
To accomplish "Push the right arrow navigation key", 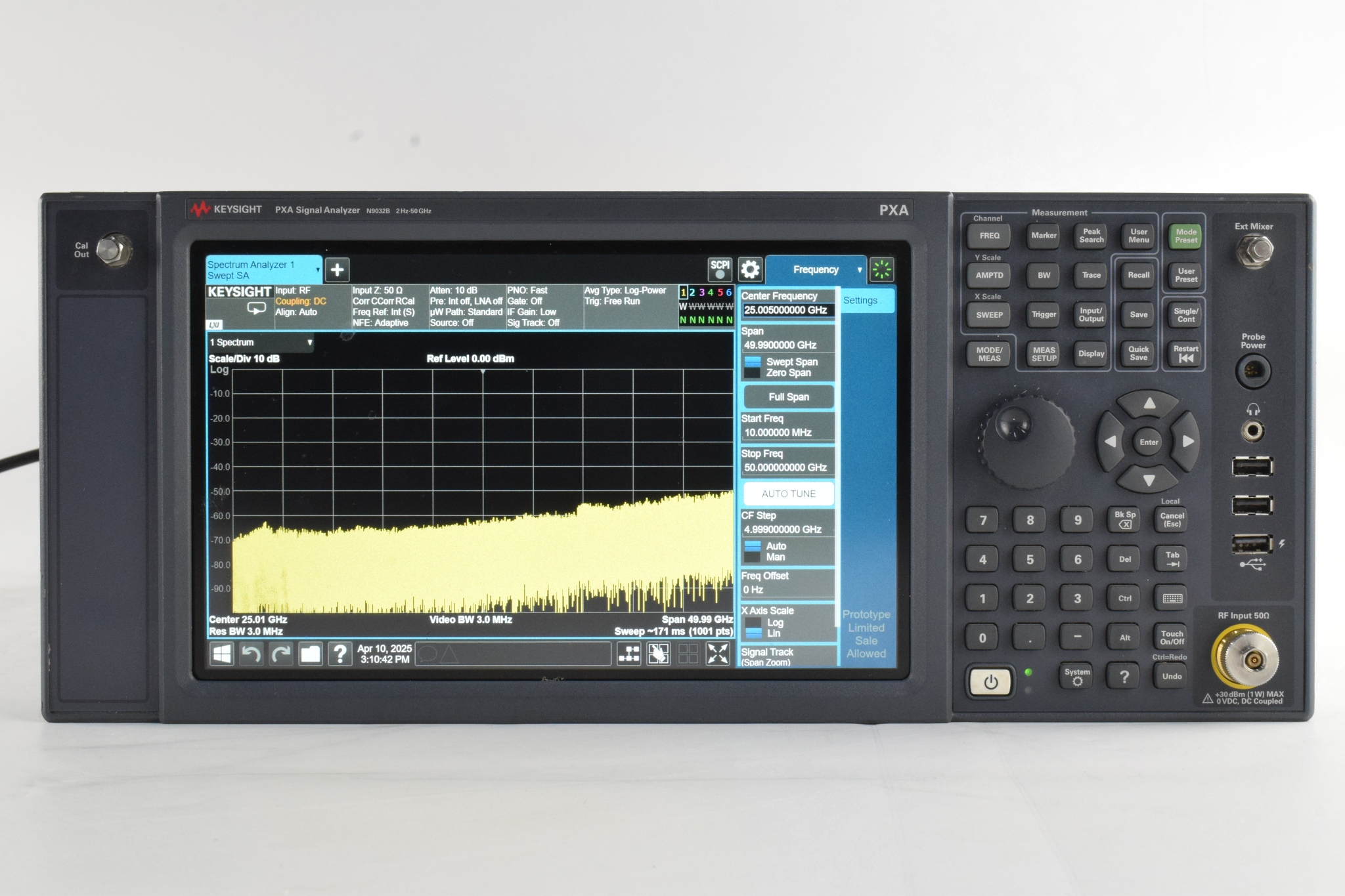I will [1187, 442].
